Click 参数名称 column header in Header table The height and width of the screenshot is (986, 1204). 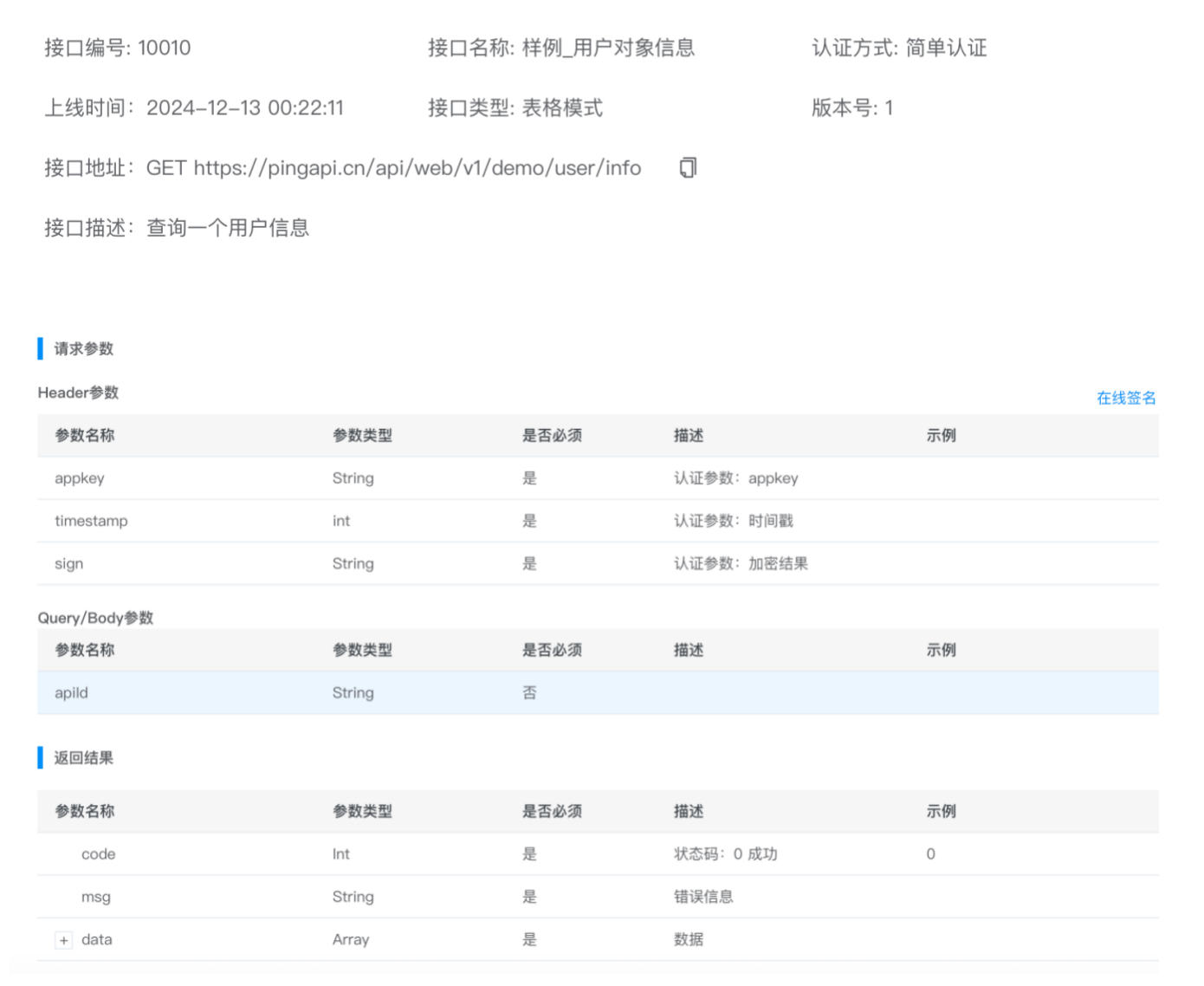tap(84, 435)
